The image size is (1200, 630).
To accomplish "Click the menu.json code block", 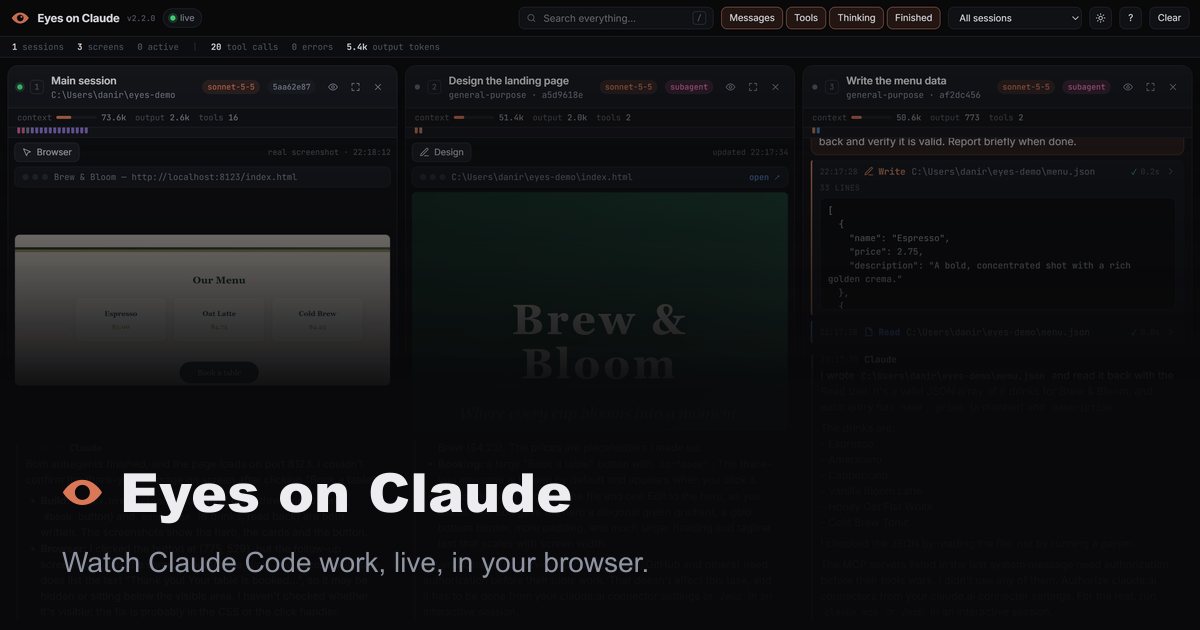I will tap(997, 254).
